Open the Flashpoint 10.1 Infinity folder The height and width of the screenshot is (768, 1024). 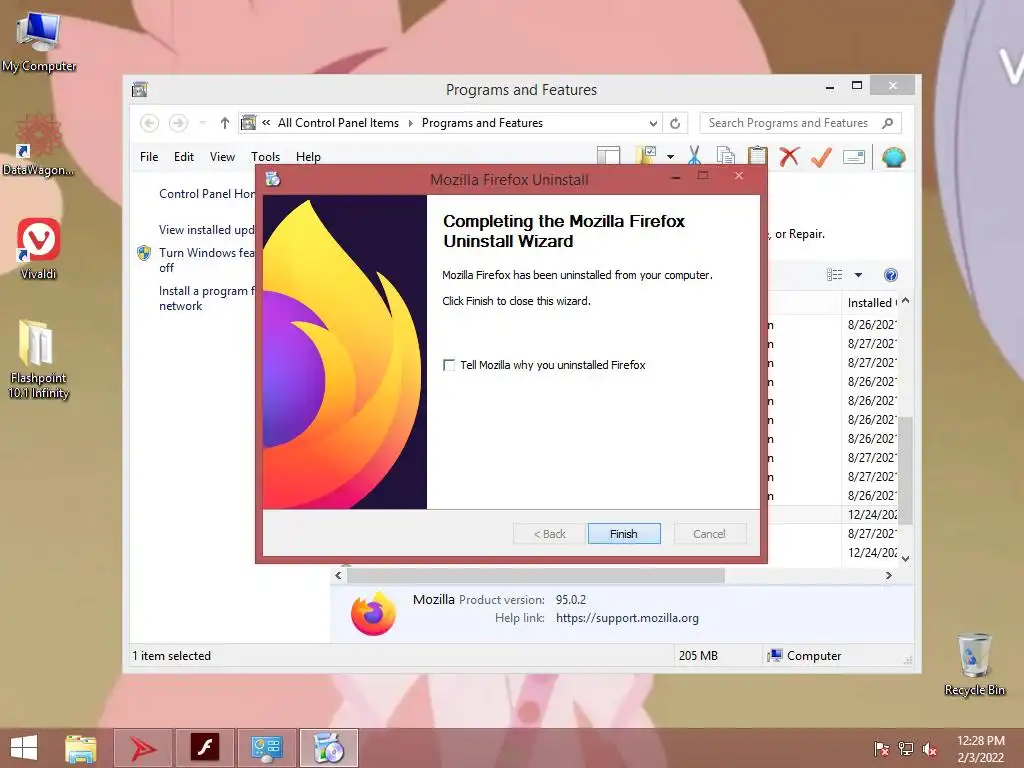[38, 359]
